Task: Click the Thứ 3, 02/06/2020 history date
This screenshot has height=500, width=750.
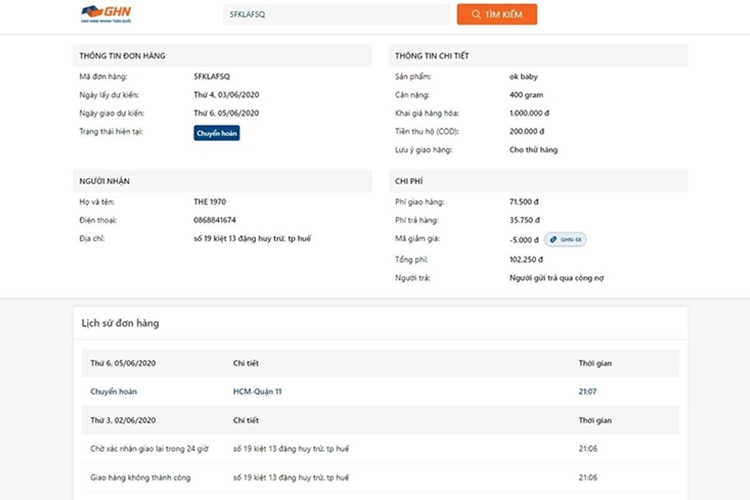Action: (x=123, y=420)
